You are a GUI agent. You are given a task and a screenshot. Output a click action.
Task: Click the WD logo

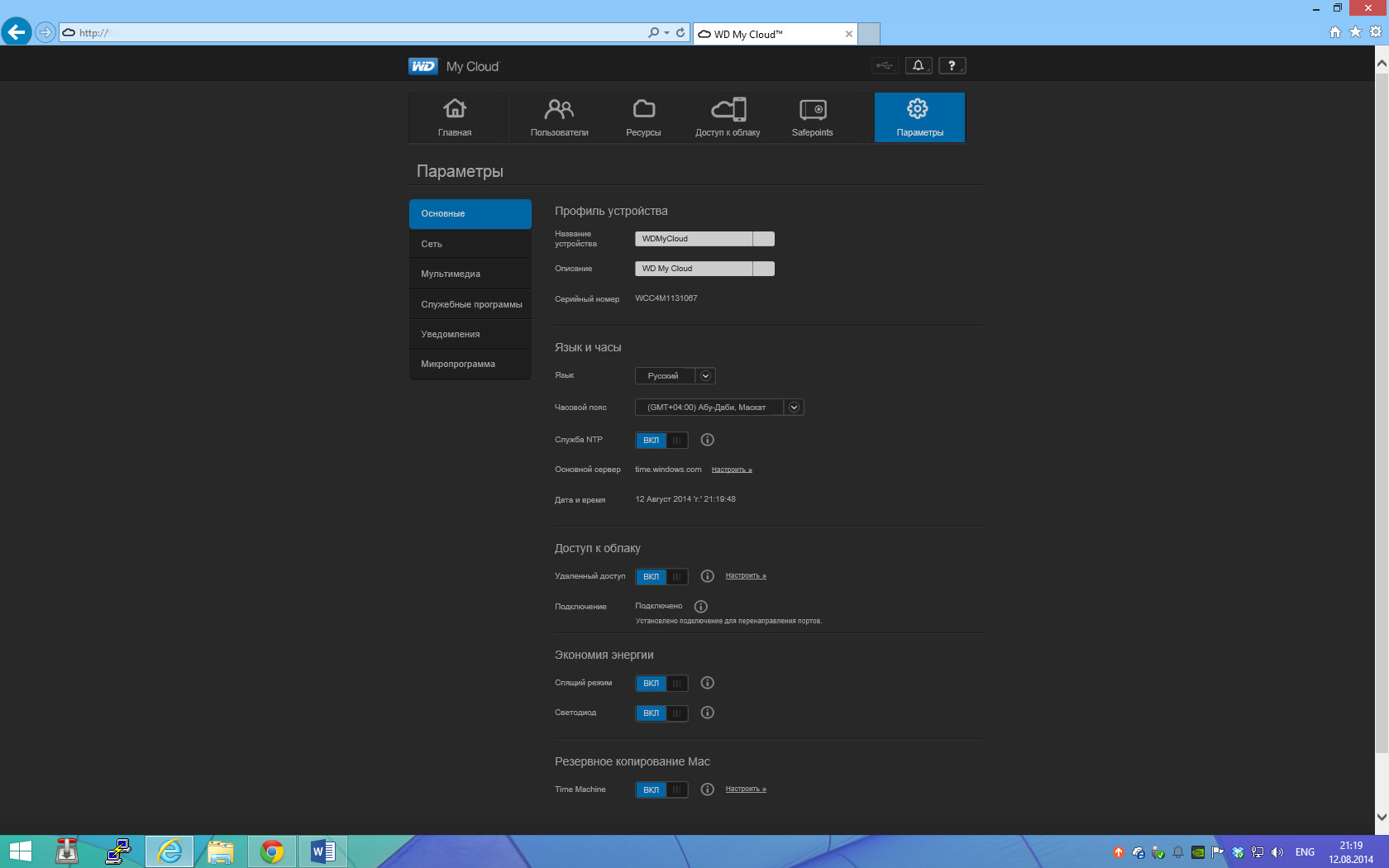point(423,66)
